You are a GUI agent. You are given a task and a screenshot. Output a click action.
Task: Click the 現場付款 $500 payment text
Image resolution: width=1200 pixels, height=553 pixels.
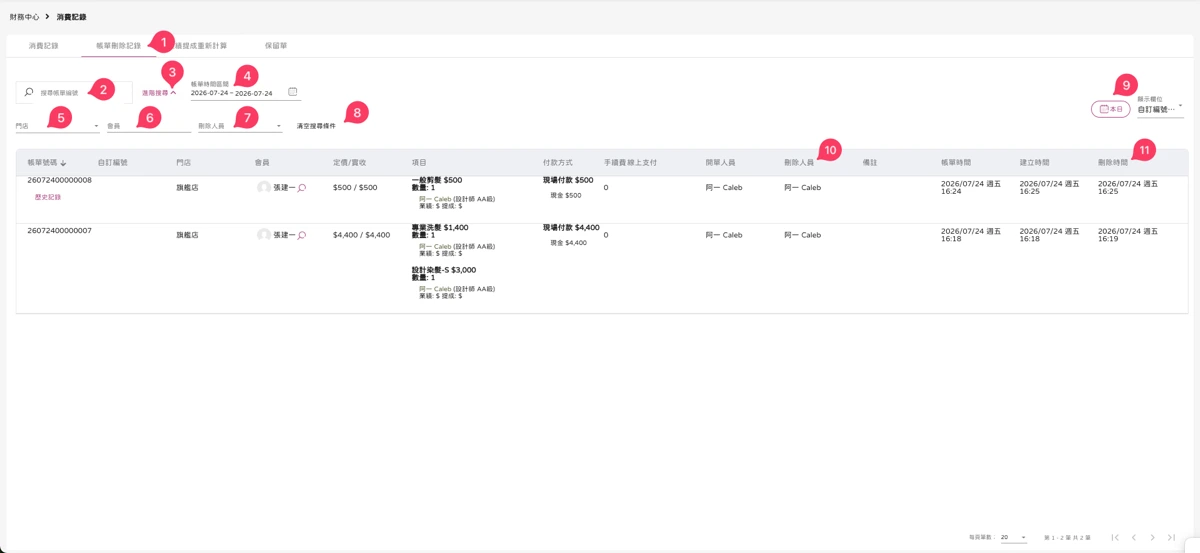click(568, 180)
